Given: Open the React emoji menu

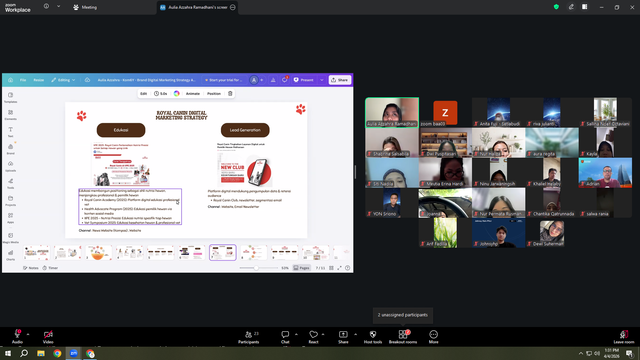Looking at the screenshot, I should (313, 337).
